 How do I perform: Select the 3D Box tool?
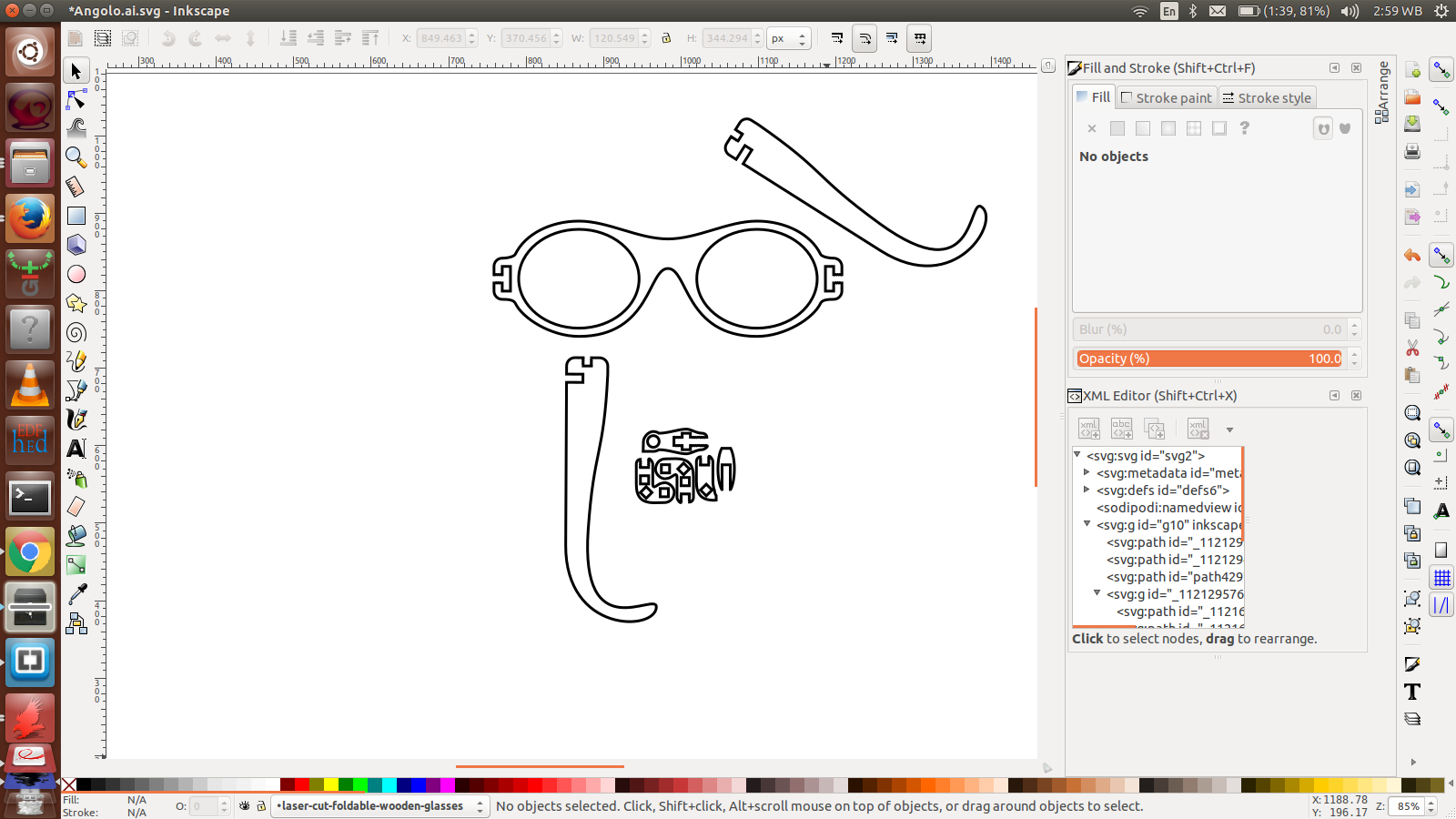tap(76, 245)
